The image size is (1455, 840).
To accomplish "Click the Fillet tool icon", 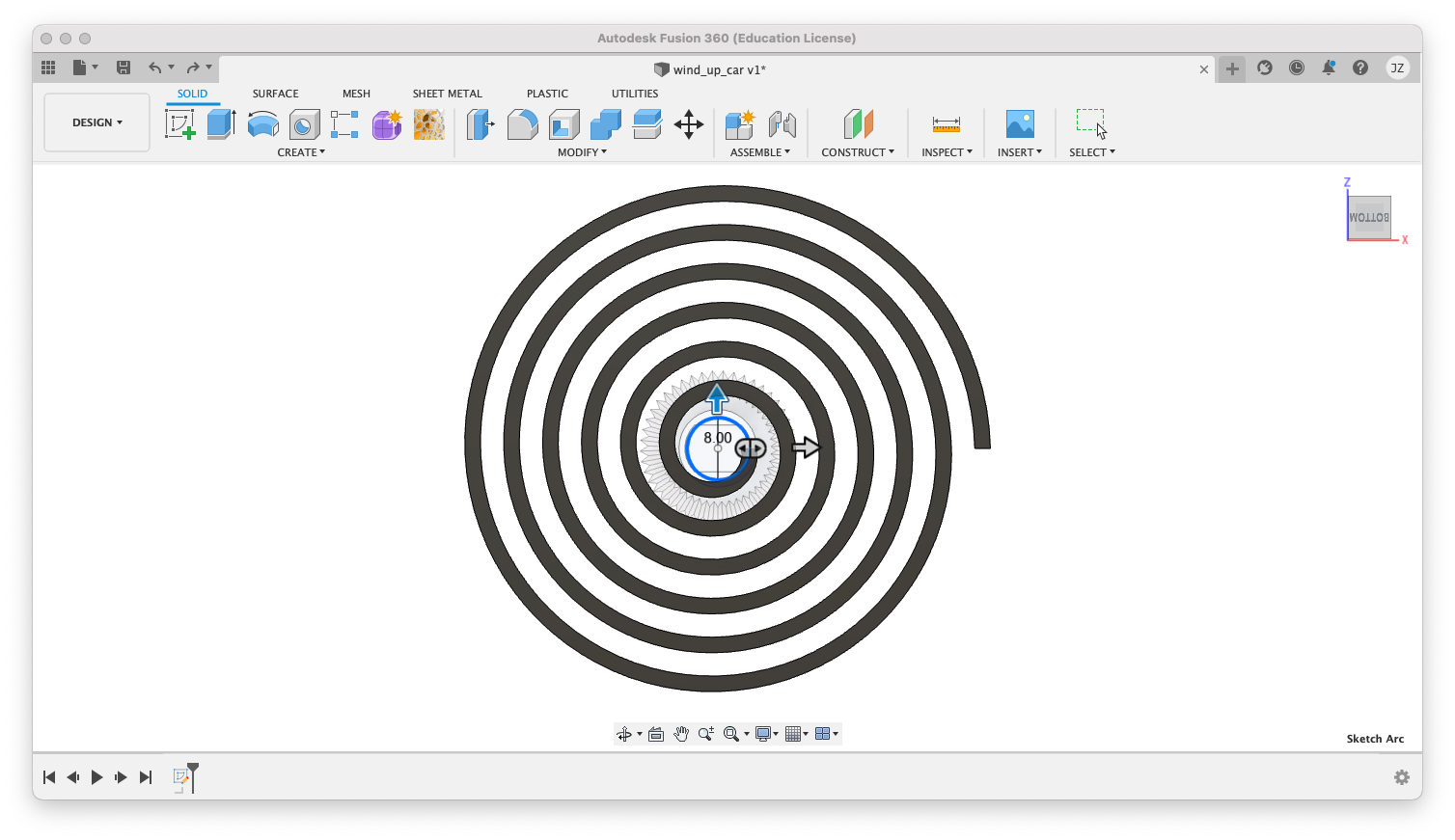I will (x=522, y=124).
